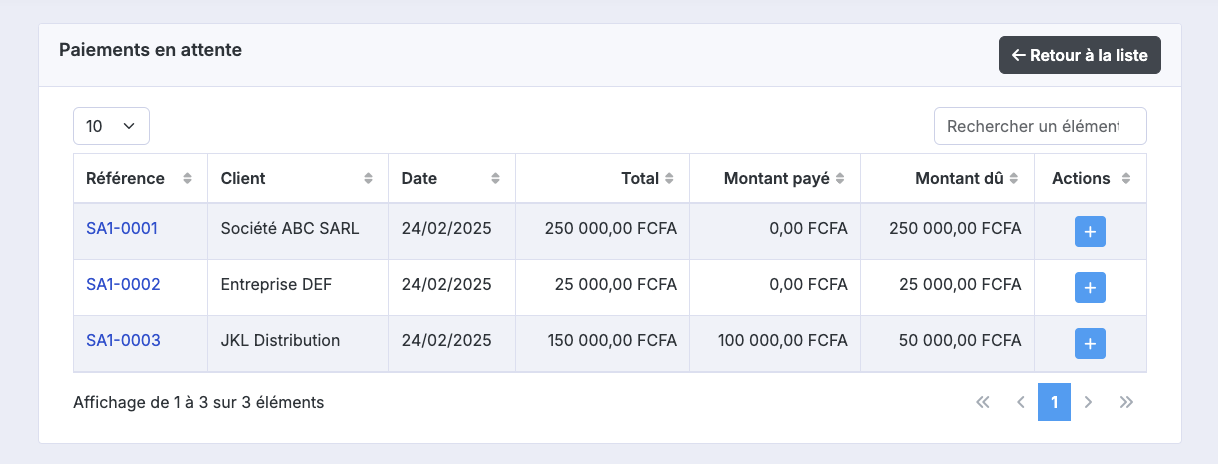
Task: Open reference link SA1-0003
Action: (123, 340)
